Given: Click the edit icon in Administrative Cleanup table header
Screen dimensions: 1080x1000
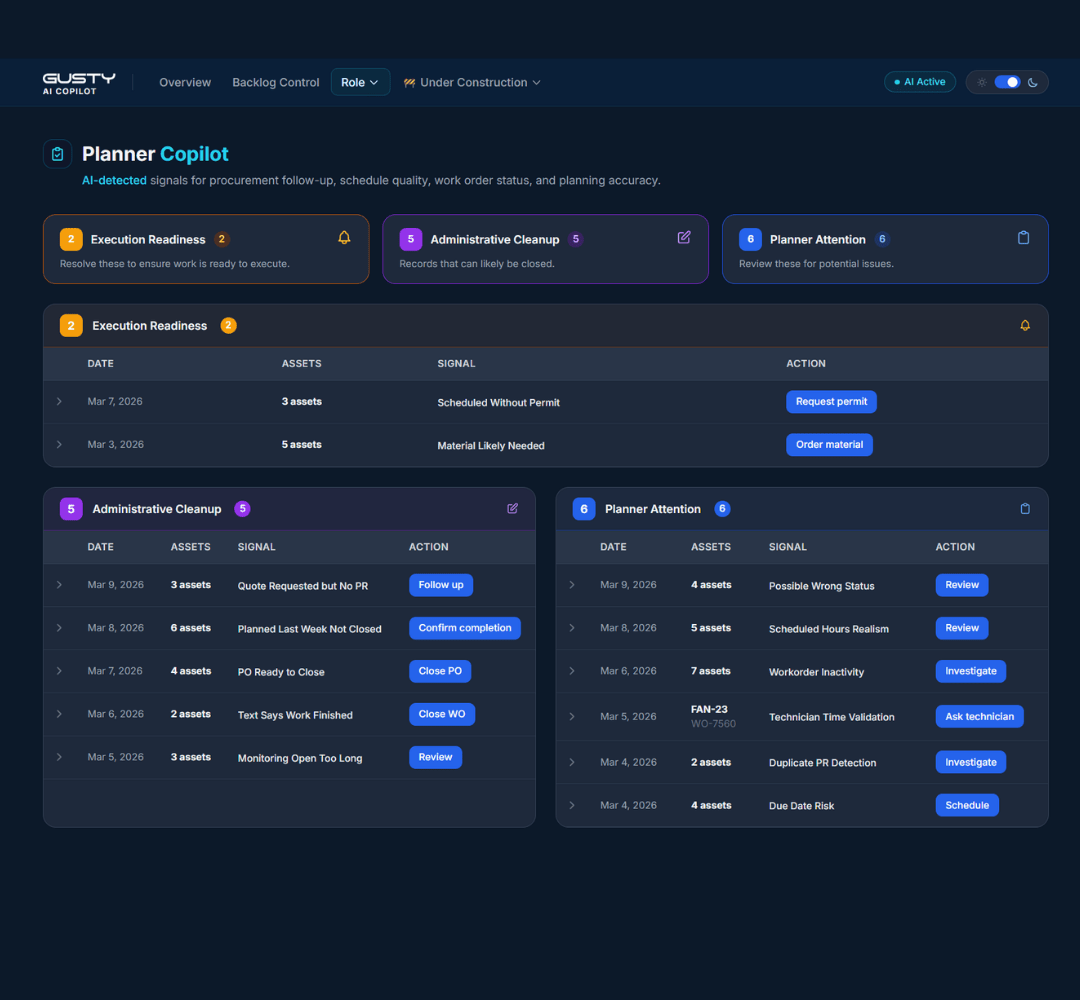Looking at the screenshot, I should click(x=512, y=508).
